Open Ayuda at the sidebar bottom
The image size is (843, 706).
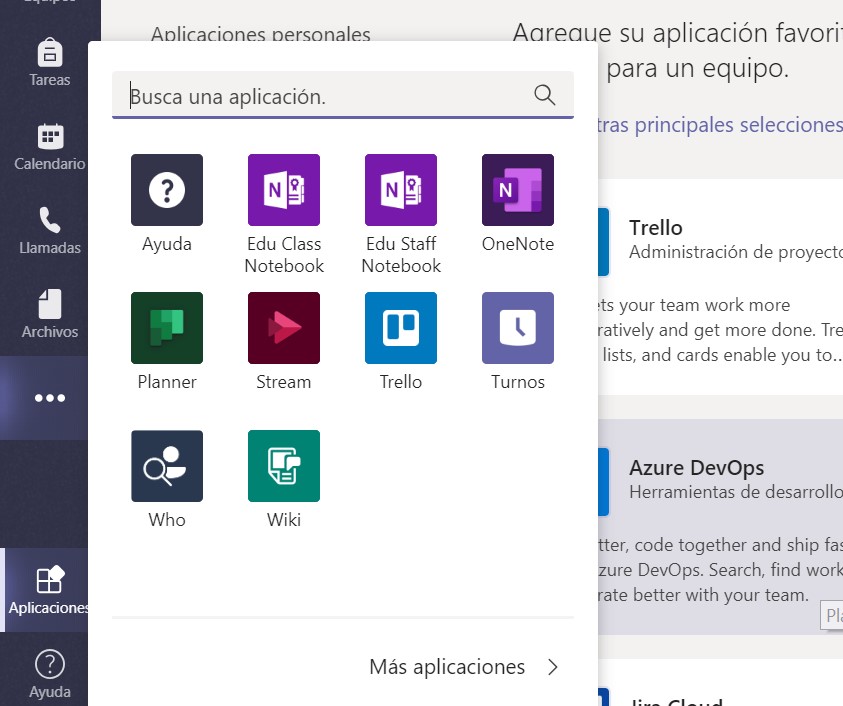point(50,674)
